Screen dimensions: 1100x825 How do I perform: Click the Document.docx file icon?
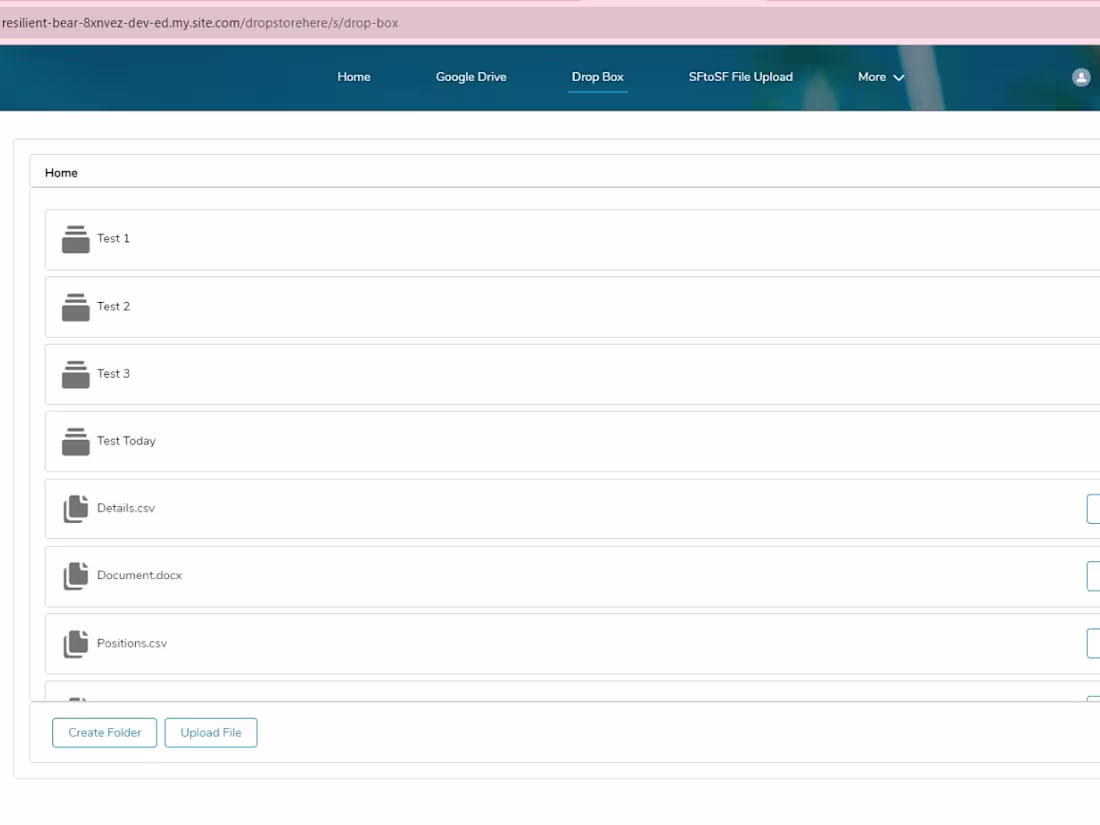coord(75,575)
